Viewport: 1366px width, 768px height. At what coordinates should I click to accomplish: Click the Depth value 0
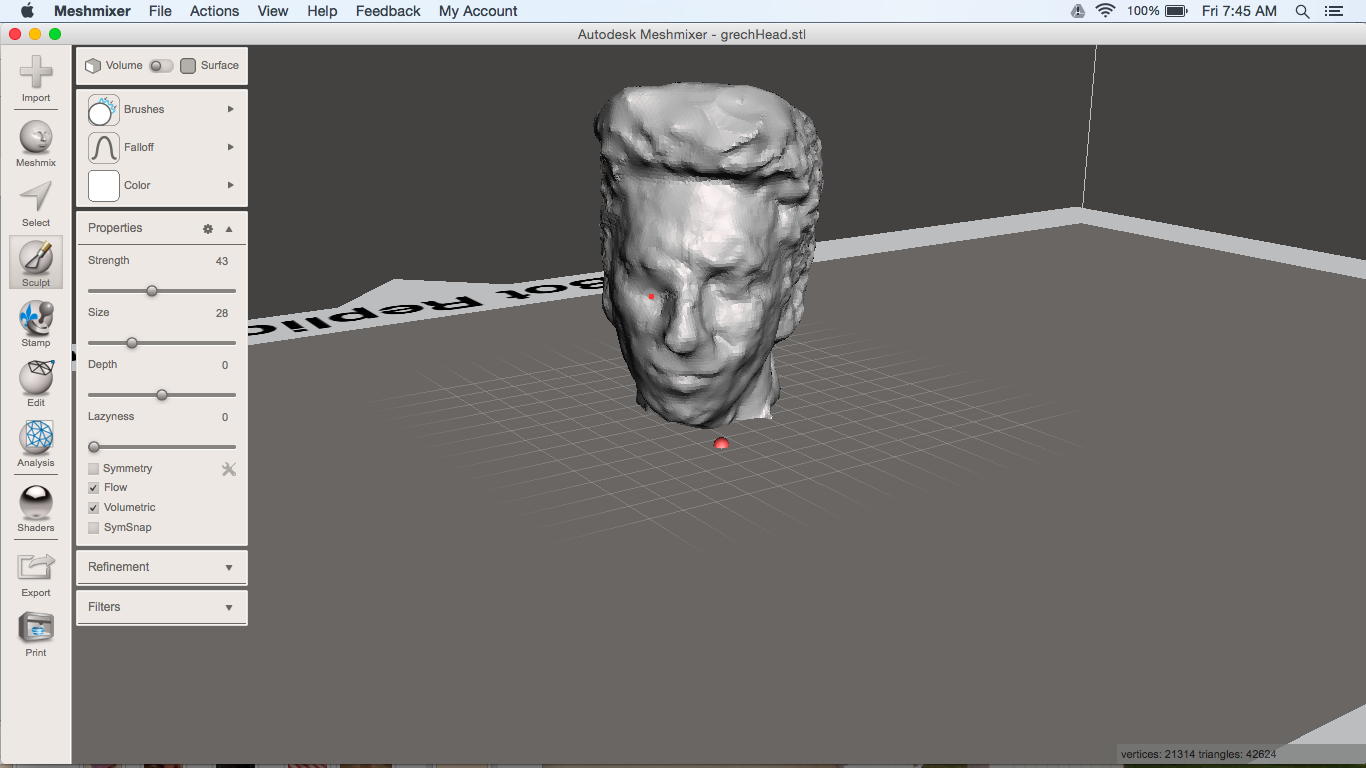pyautogui.click(x=225, y=366)
